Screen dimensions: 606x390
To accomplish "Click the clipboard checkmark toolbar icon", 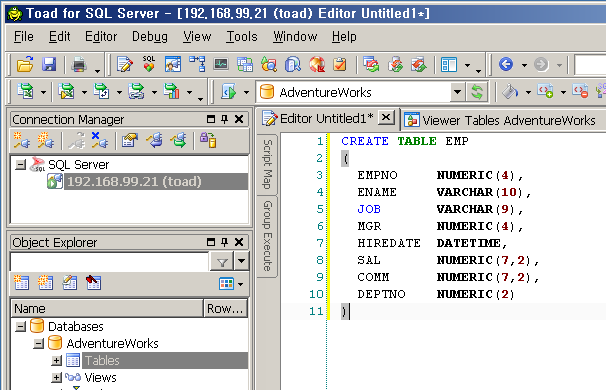I will [340, 64].
